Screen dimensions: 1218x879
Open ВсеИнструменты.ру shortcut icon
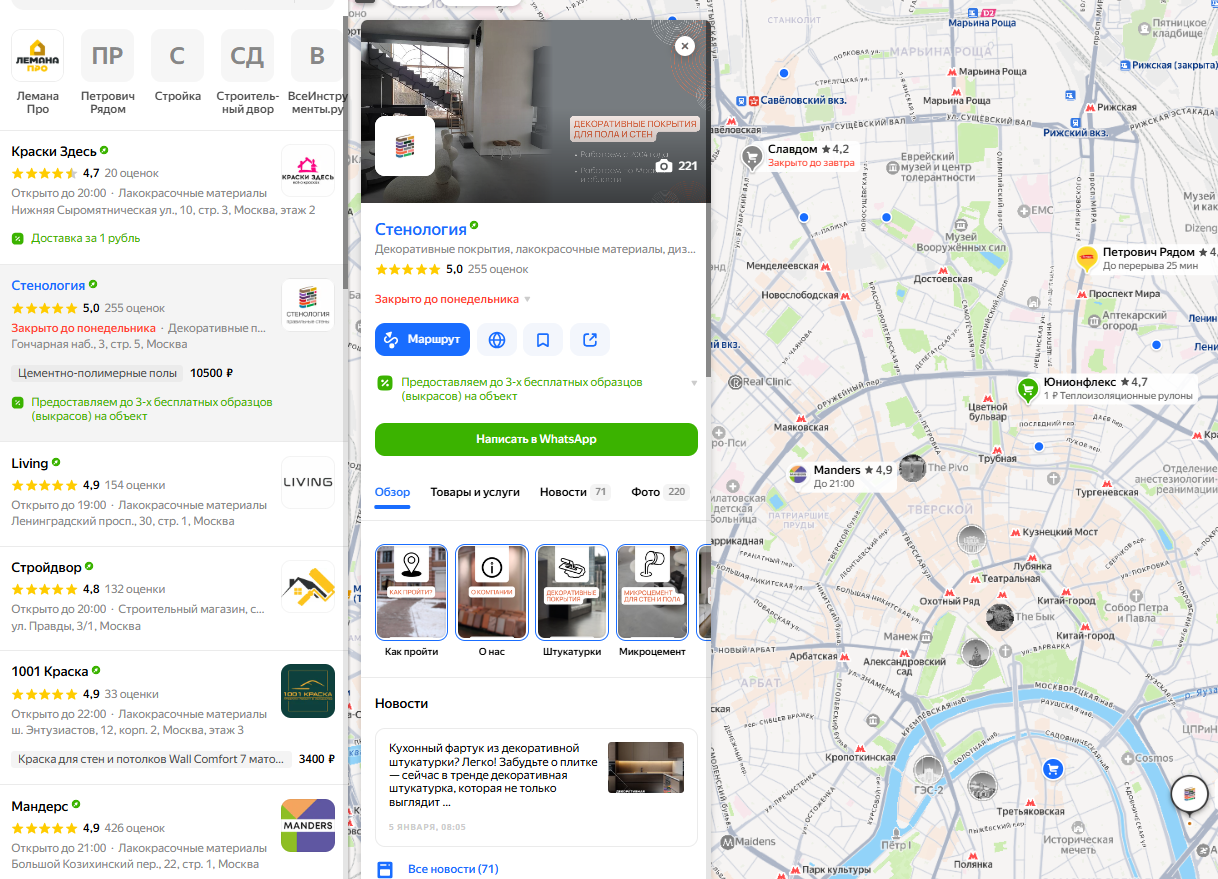coord(317,56)
